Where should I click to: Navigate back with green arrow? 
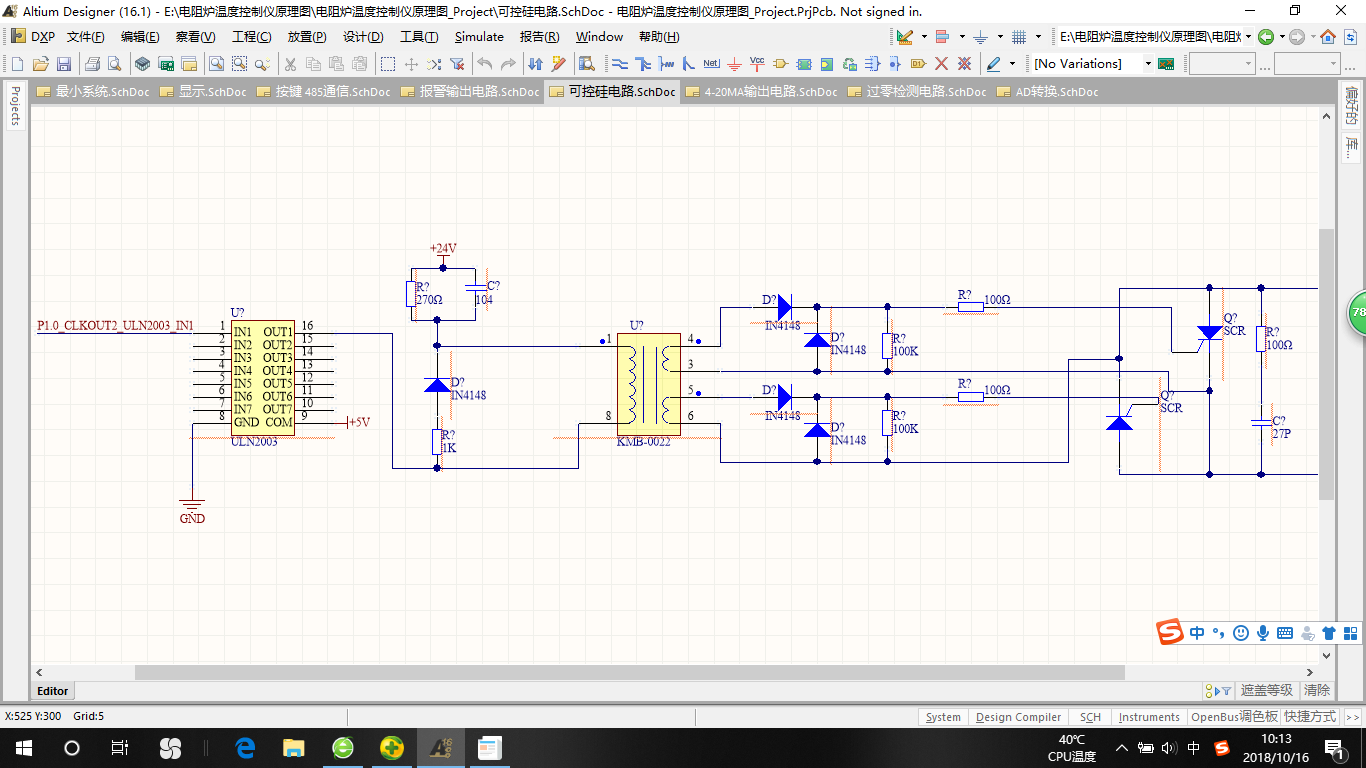click(x=1266, y=37)
